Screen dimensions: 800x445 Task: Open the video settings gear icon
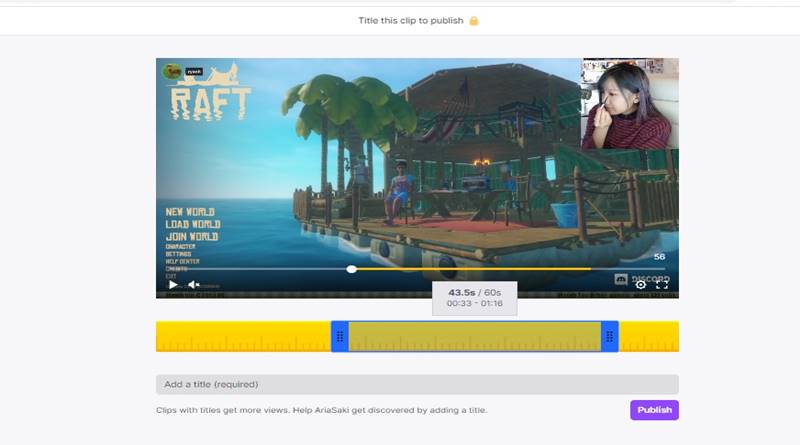[640, 285]
